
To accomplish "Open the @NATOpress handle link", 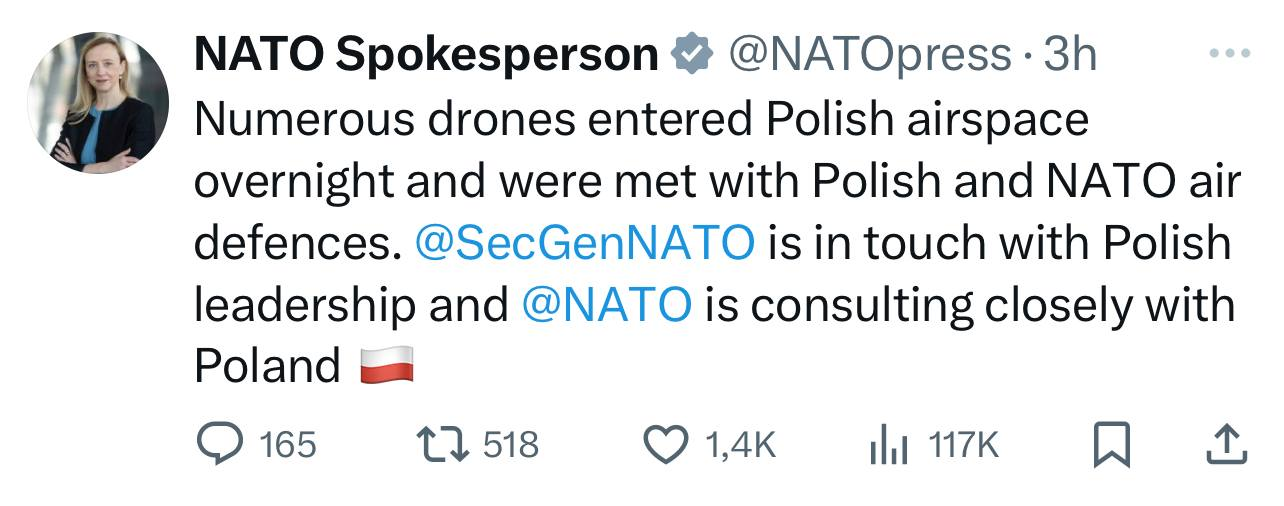I will [870, 55].
